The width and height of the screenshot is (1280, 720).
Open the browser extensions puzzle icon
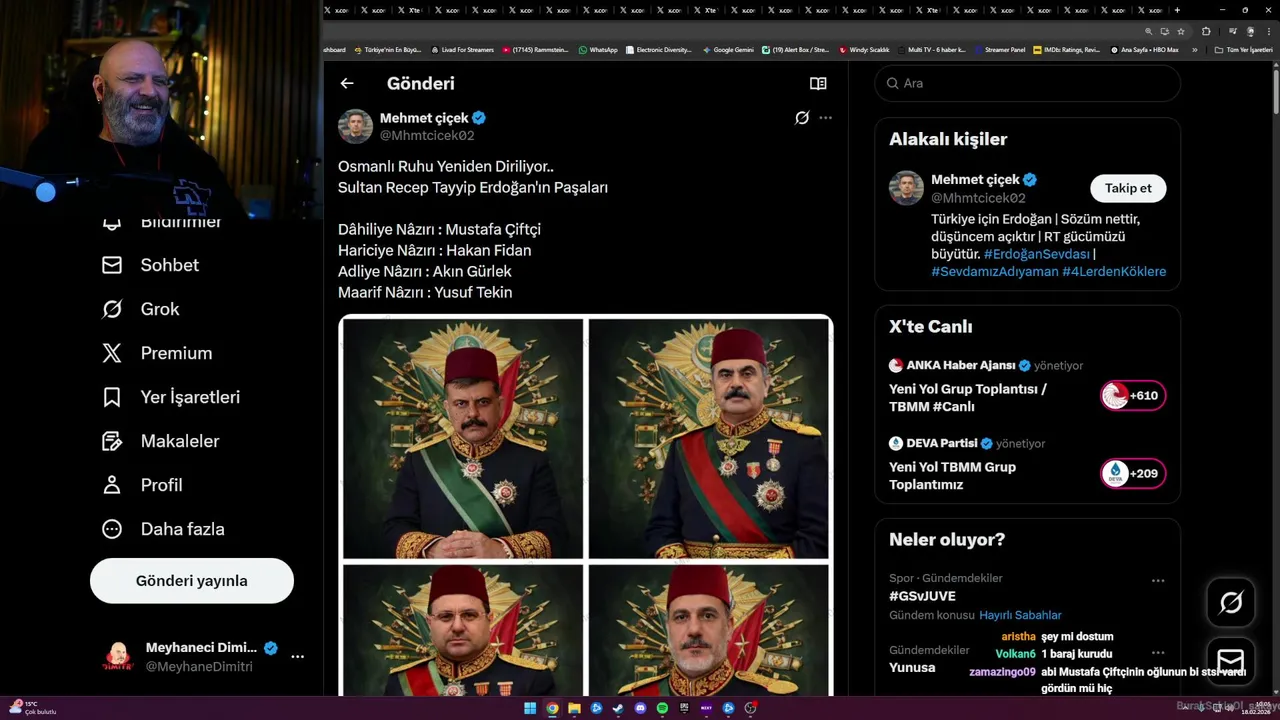pos(1206,31)
